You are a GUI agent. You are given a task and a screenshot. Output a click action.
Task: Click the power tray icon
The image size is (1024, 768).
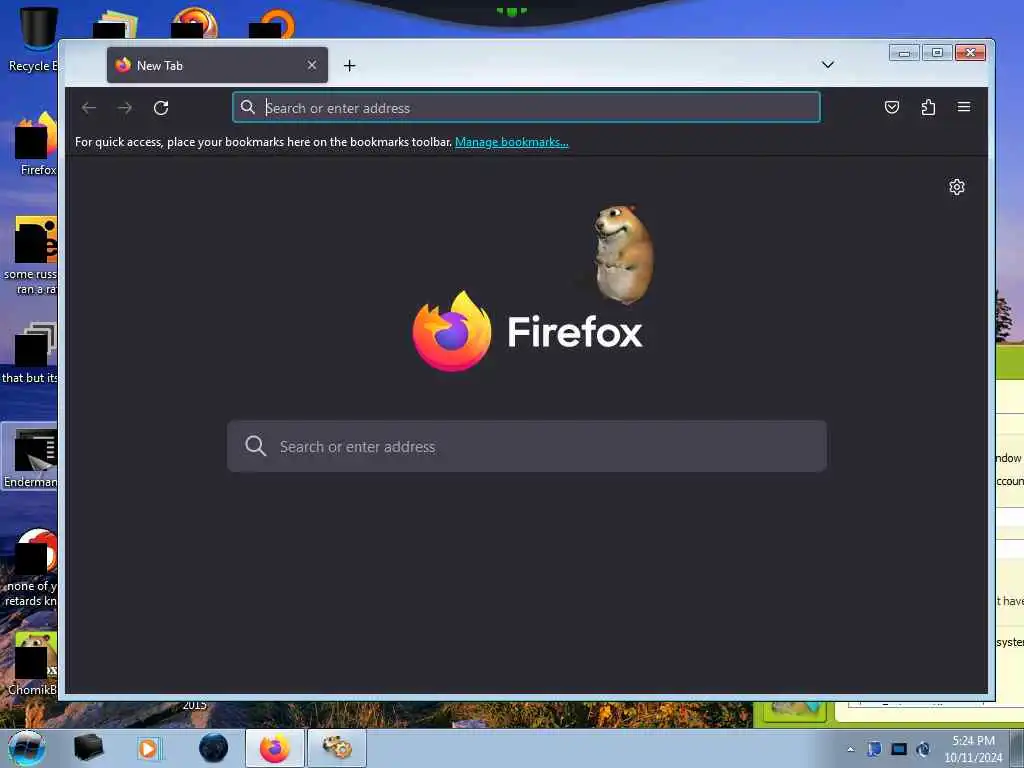click(x=923, y=749)
